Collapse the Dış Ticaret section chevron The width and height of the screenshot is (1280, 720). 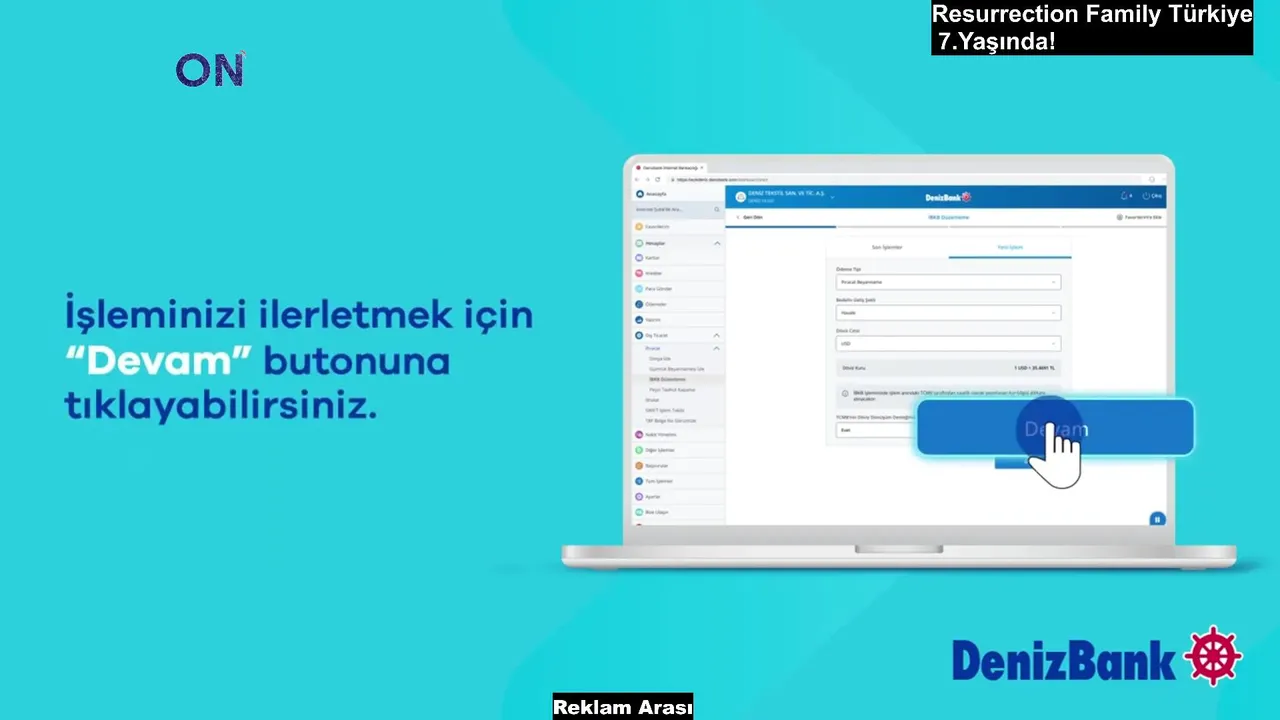point(717,335)
